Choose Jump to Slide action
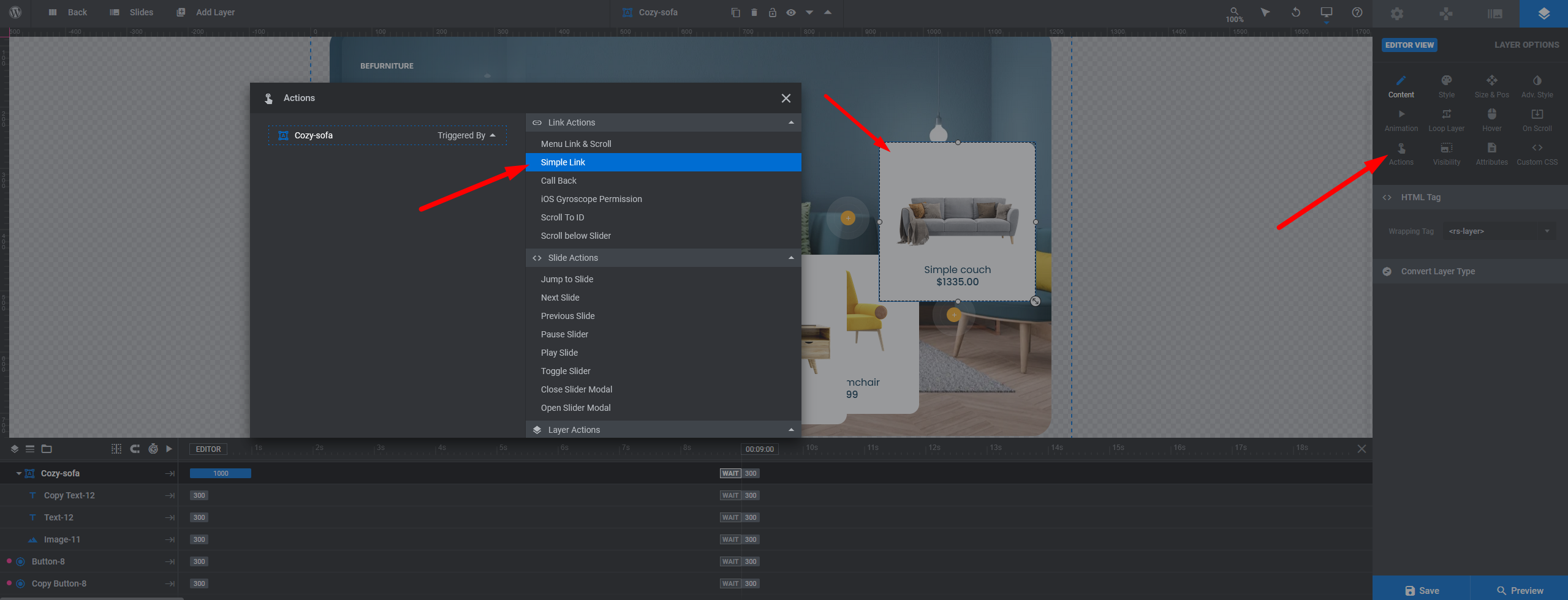This screenshot has height=600, width=1568. (567, 279)
